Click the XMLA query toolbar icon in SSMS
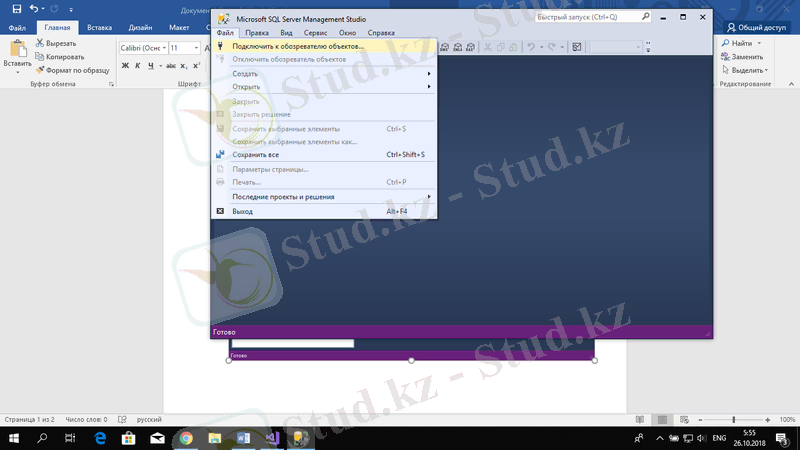The width and height of the screenshot is (800, 450). pyautogui.click(x=458, y=47)
